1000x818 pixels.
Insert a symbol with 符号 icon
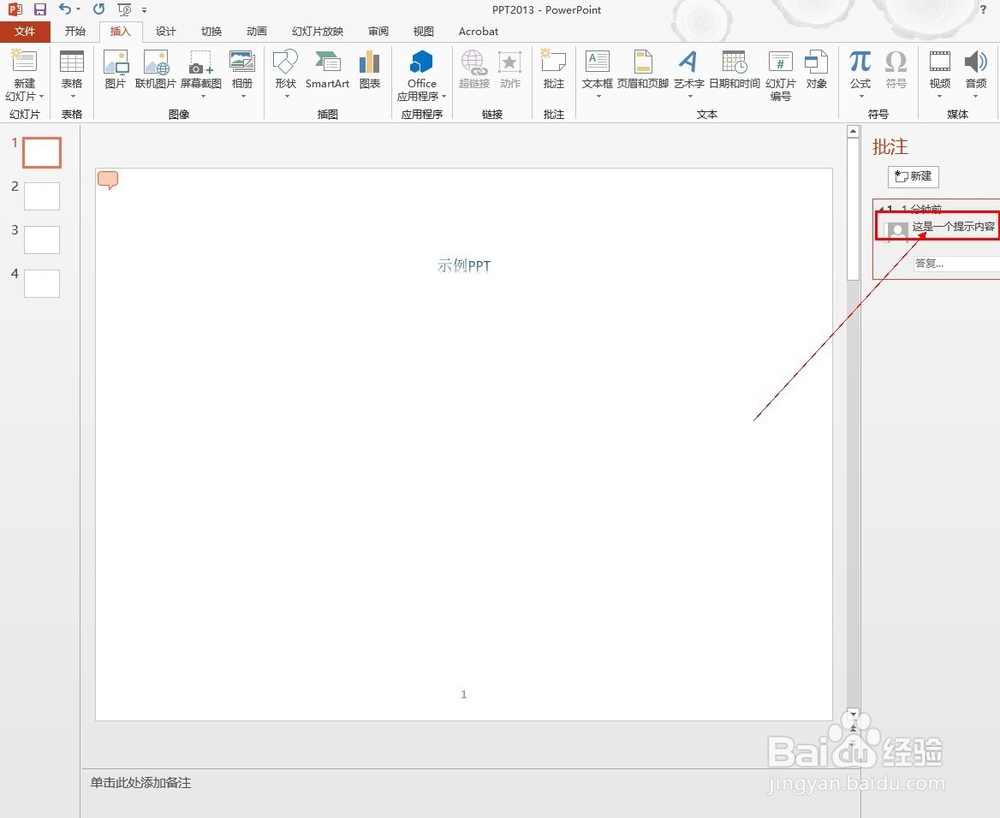coord(896,62)
